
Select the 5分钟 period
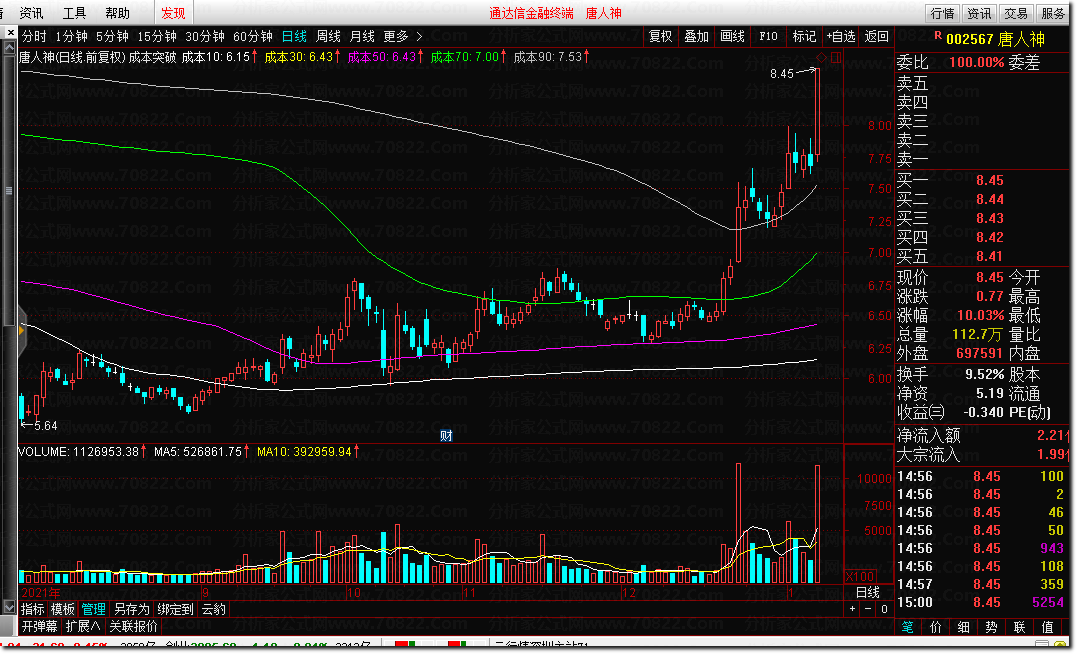[x=112, y=36]
